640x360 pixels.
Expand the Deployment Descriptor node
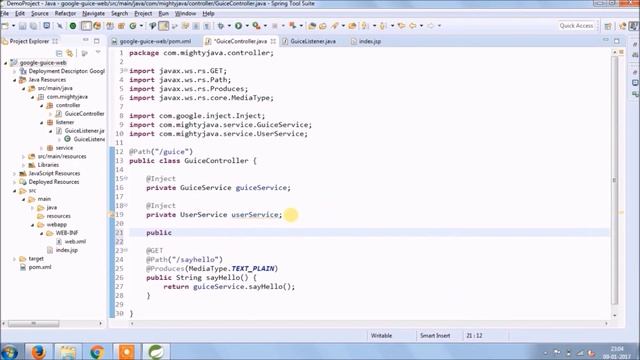click(15, 71)
